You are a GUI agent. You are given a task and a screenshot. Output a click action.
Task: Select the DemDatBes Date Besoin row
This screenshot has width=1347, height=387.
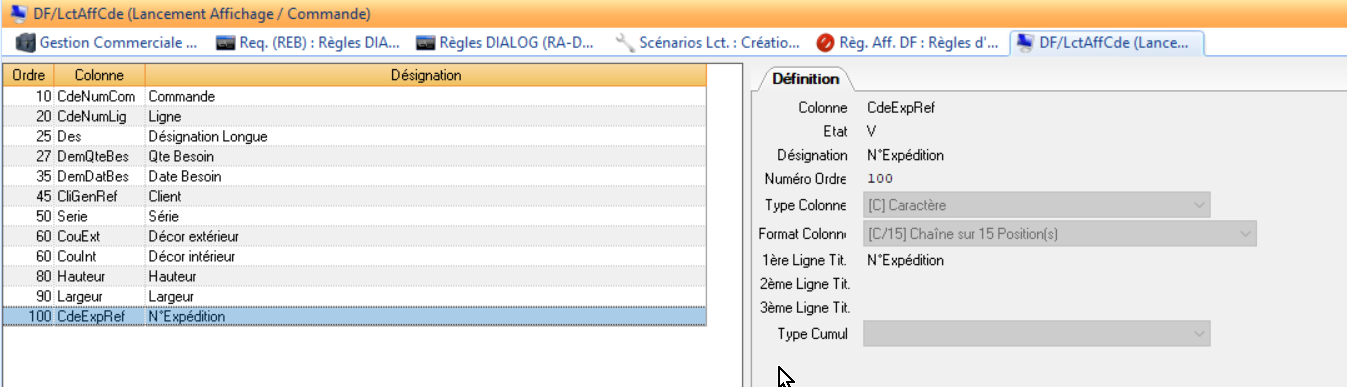354,176
